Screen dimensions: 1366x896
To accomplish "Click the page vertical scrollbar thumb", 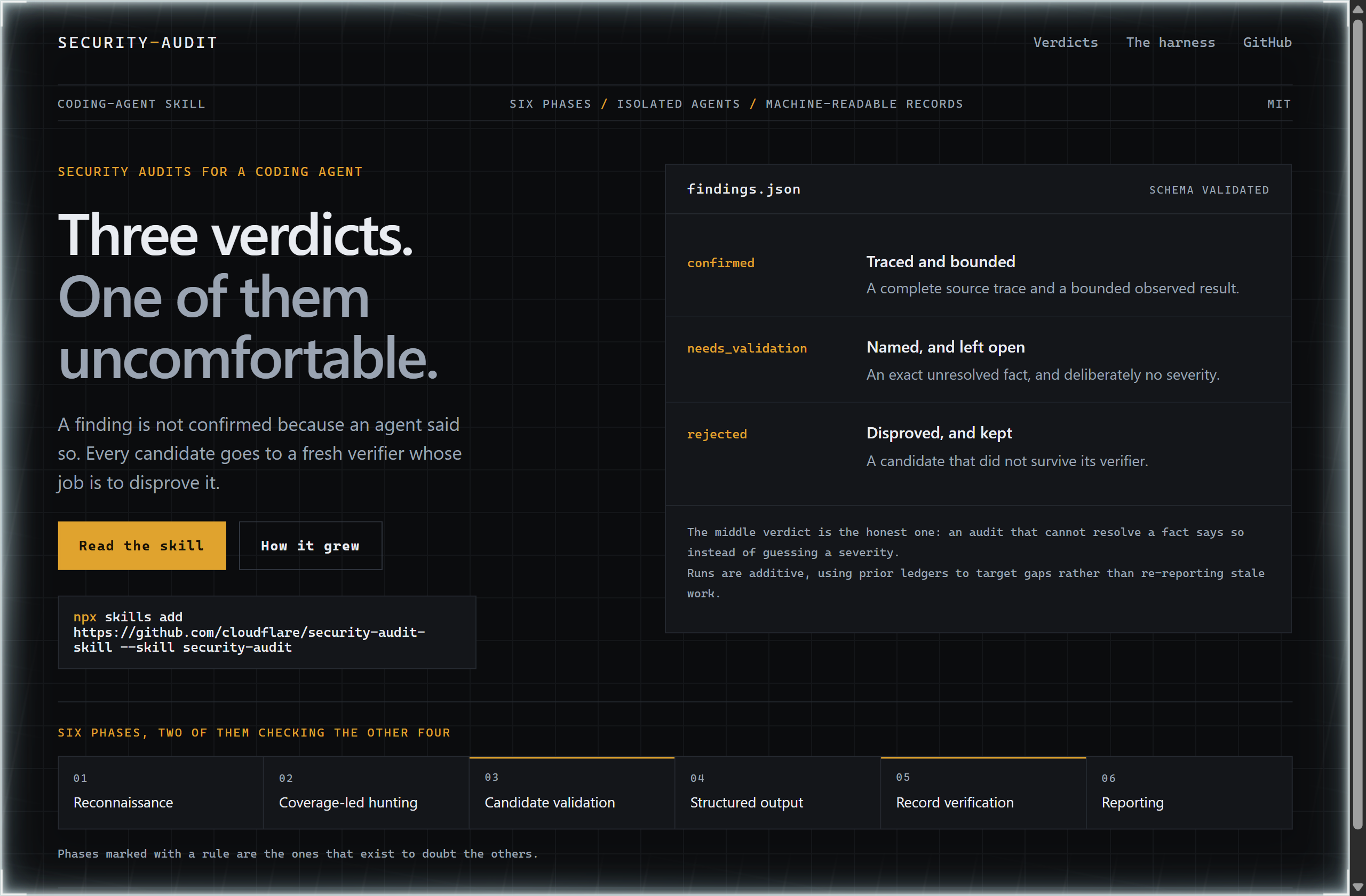I will (x=1358, y=425).
